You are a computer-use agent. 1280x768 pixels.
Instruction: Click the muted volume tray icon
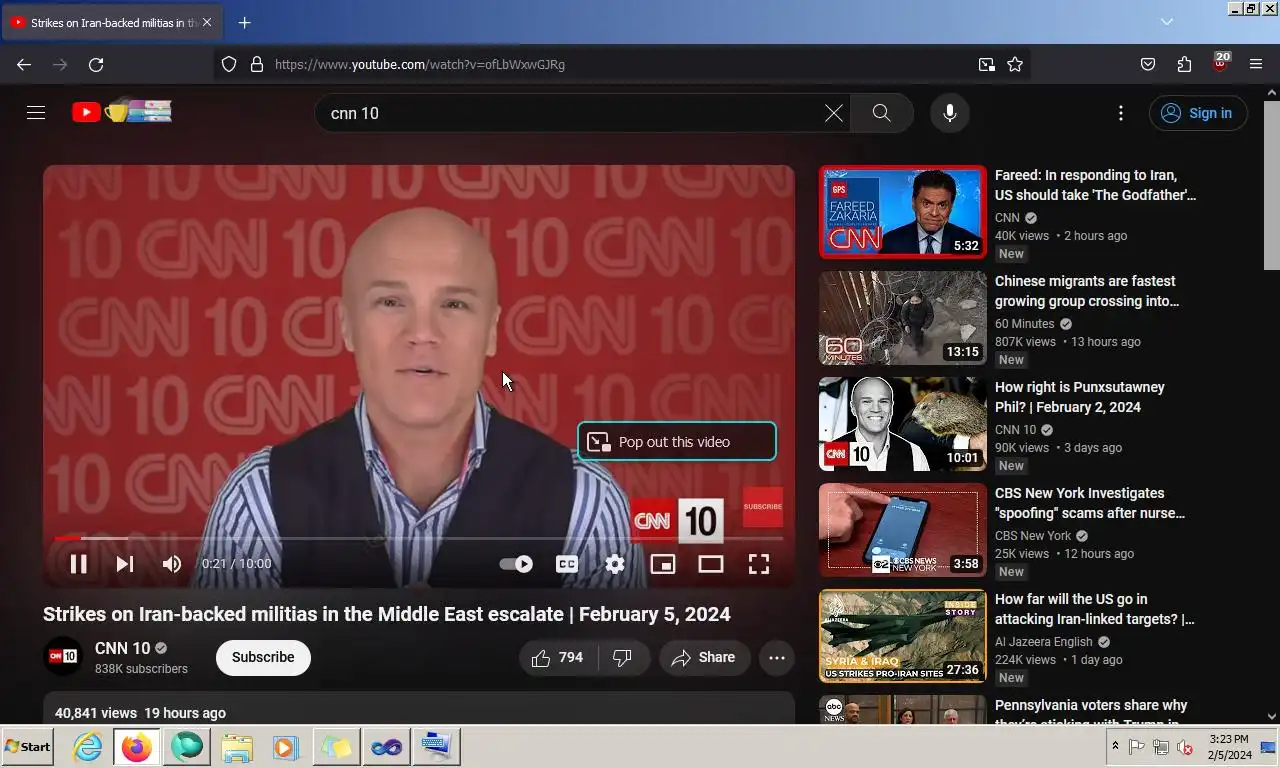tap(1185, 747)
